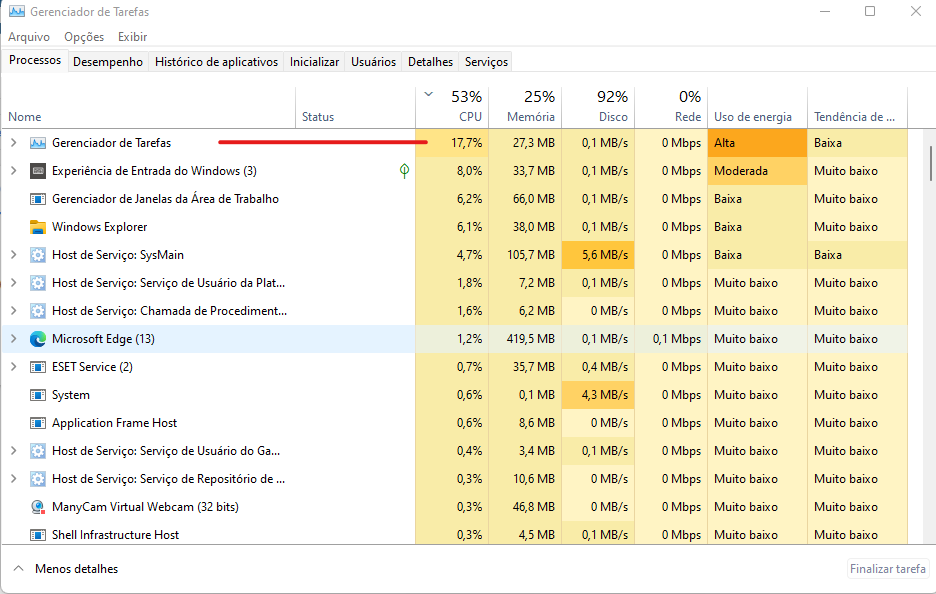Click the Serviço de Repositório service icon
The image size is (936, 594).
coord(38,479)
